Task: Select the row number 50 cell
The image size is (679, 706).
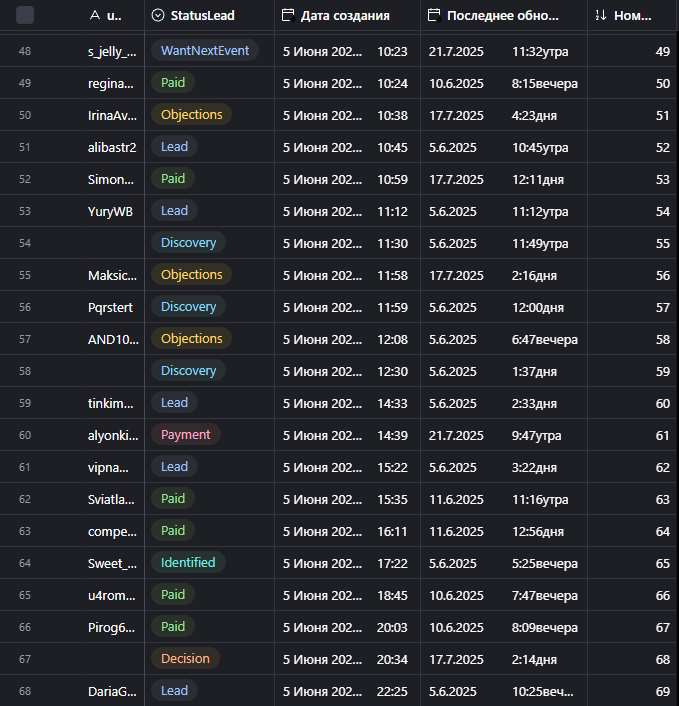Action: tap(25, 115)
